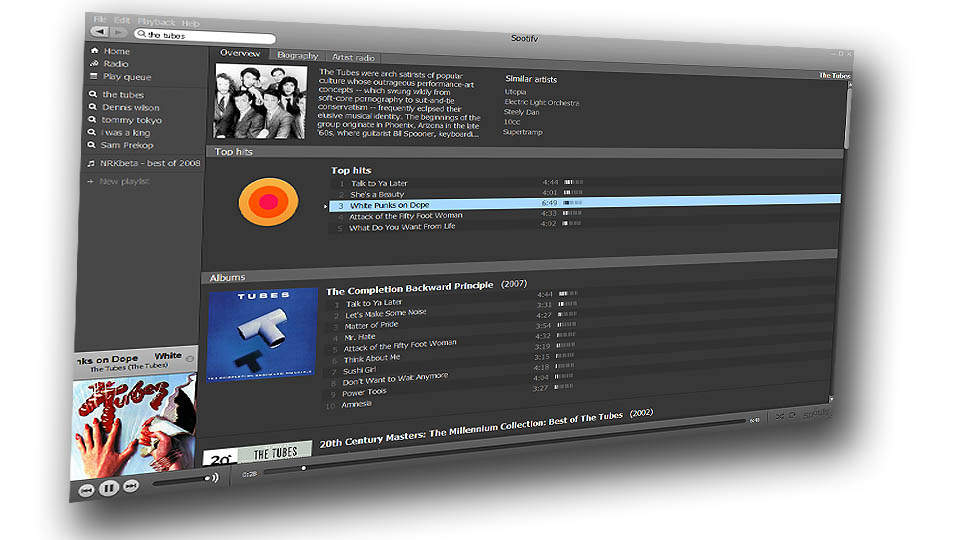The width and height of the screenshot is (960, 540).
Task: Open the Playback menu
Action: coord(156,21)
